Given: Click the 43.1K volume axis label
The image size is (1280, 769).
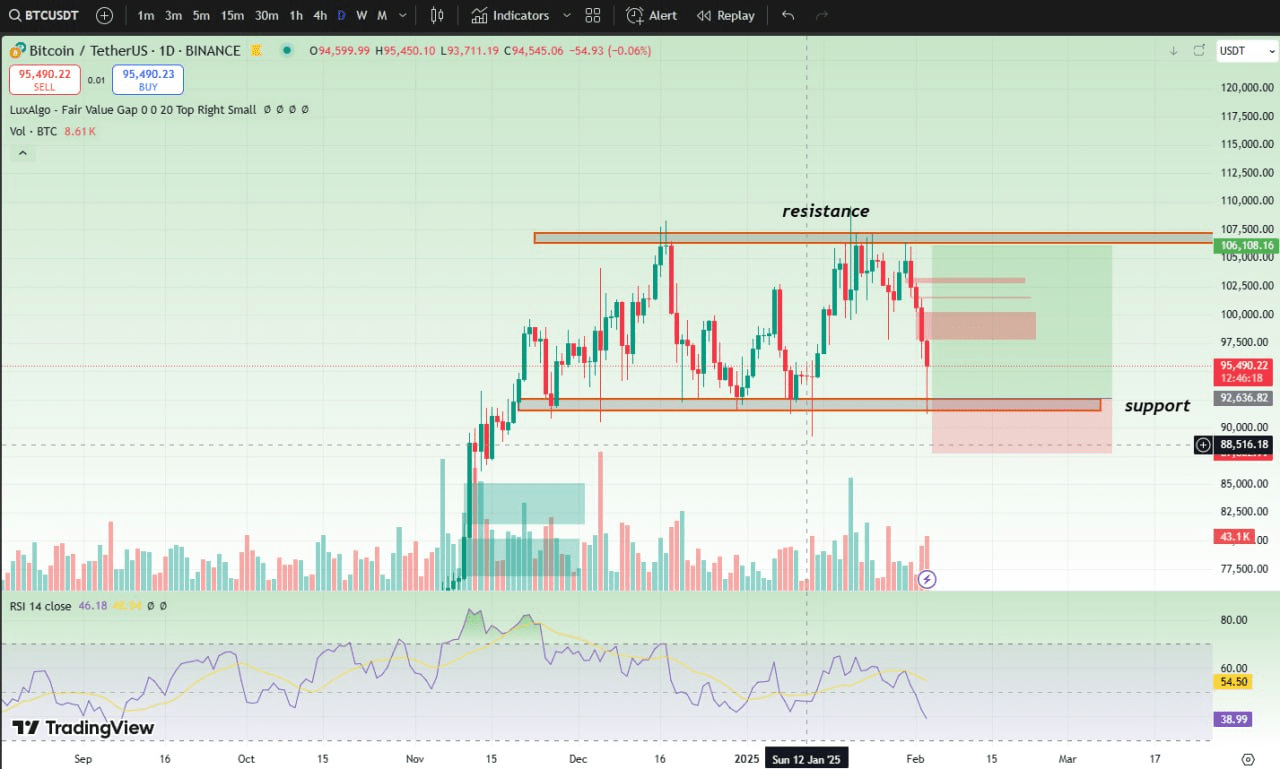Looking at the screenshot, I should tap(1235, 537).
